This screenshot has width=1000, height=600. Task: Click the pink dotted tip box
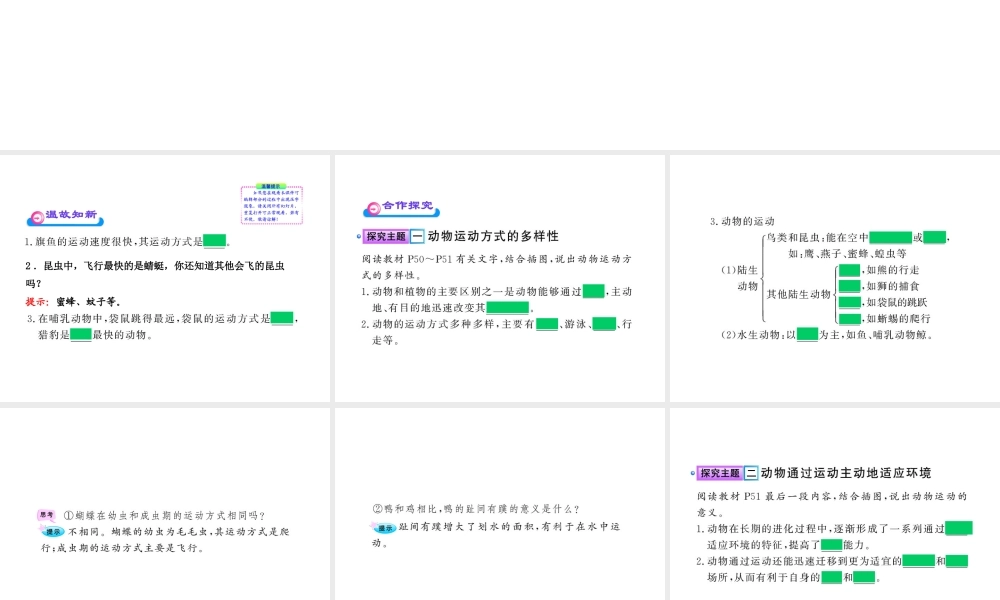(272, 205)
